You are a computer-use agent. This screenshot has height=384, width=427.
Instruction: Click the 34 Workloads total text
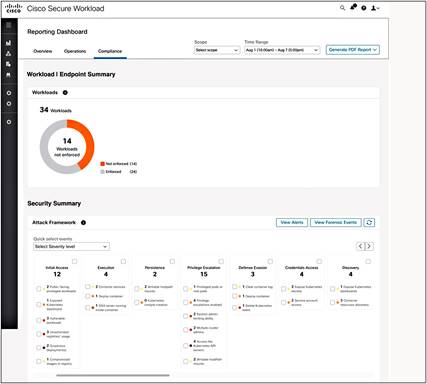tap(56, 110)
